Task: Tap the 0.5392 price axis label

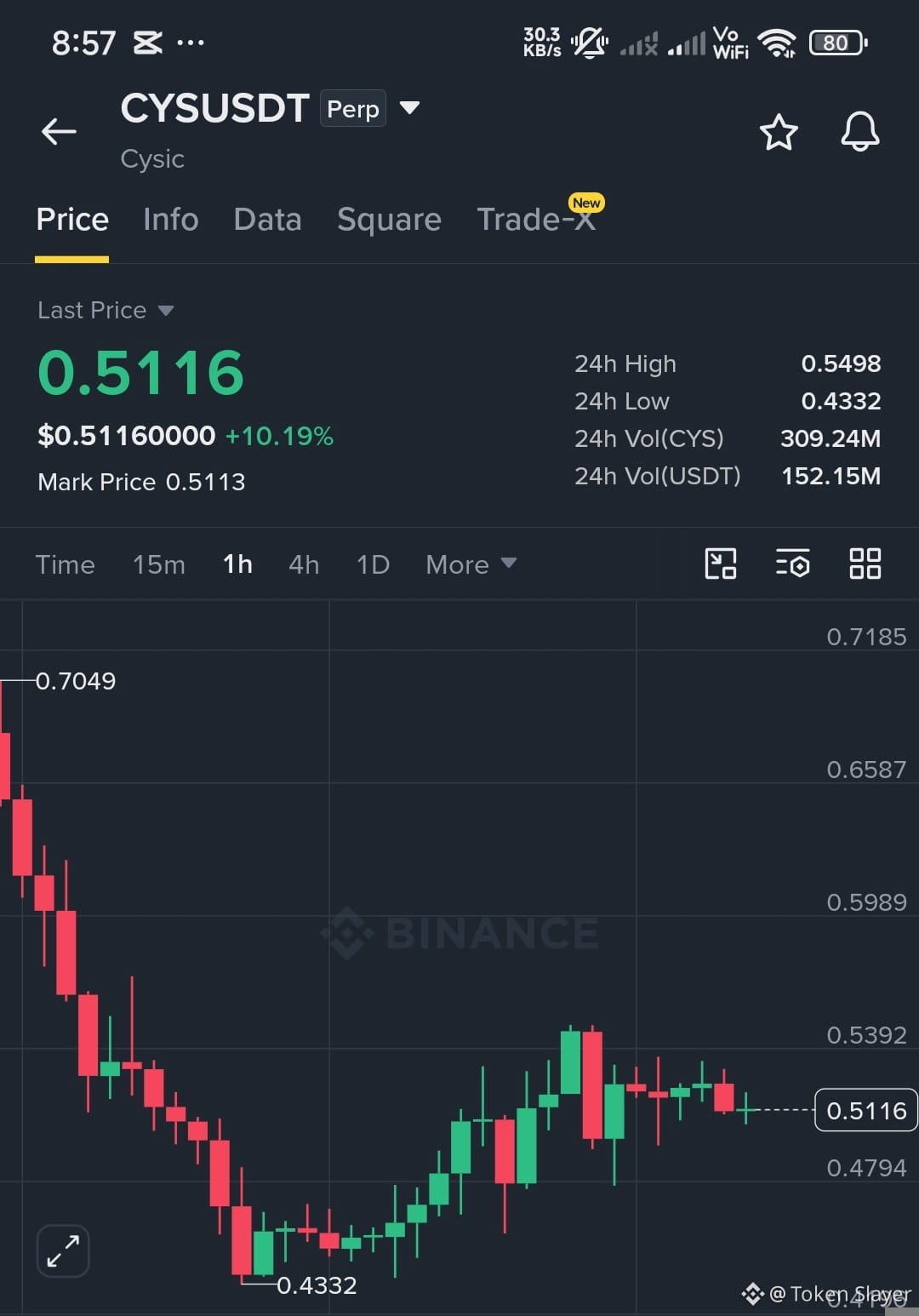Action: pos(866,1035)
